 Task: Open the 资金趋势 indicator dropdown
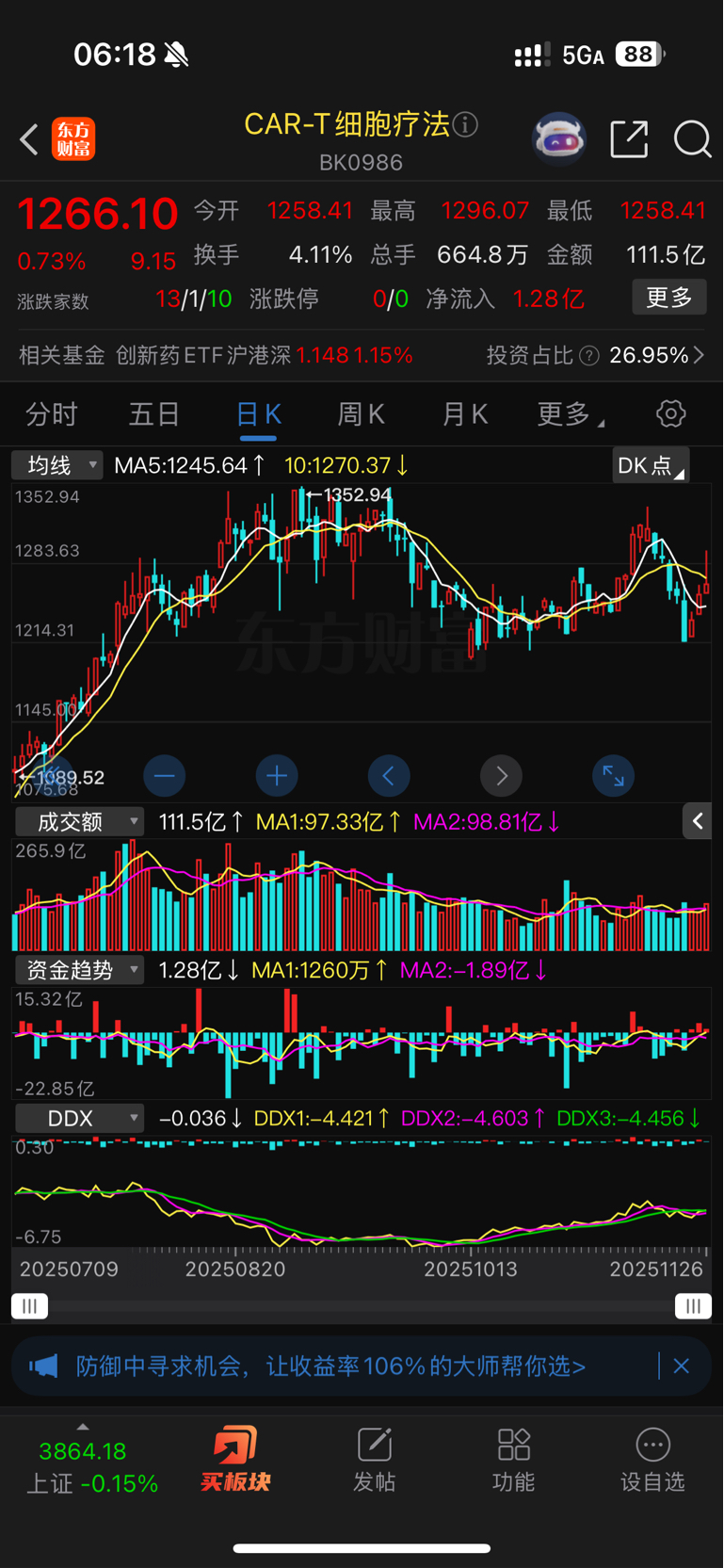[80, 970]
